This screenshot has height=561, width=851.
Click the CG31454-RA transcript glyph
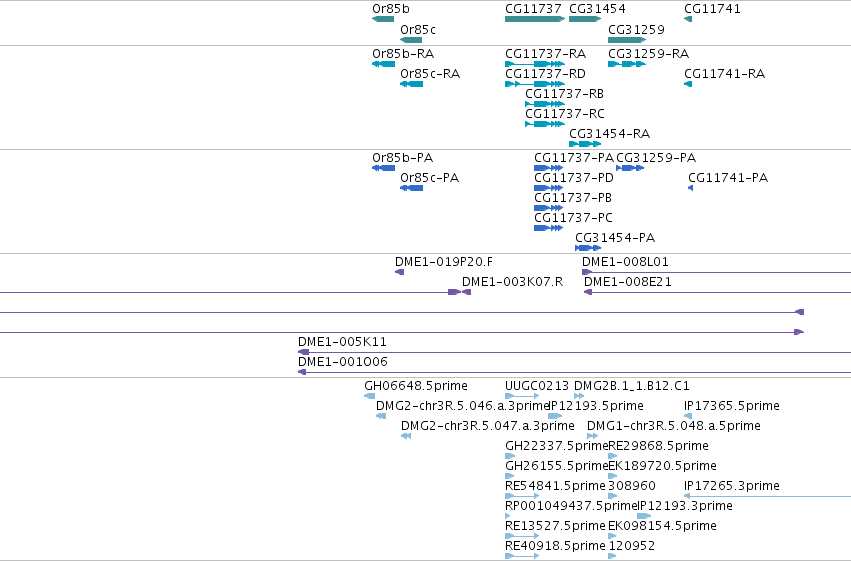coord(585,144)
